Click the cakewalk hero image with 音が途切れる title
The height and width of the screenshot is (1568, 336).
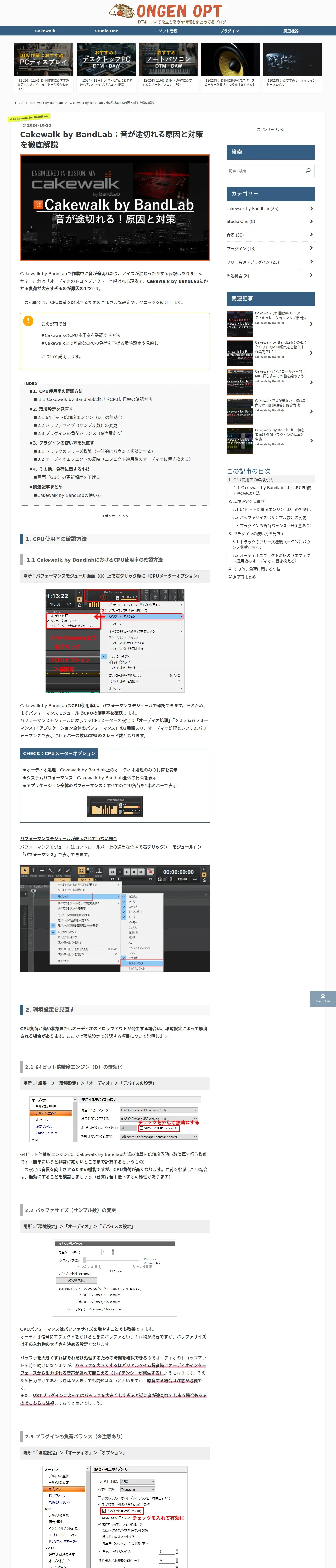pos(115,207)
